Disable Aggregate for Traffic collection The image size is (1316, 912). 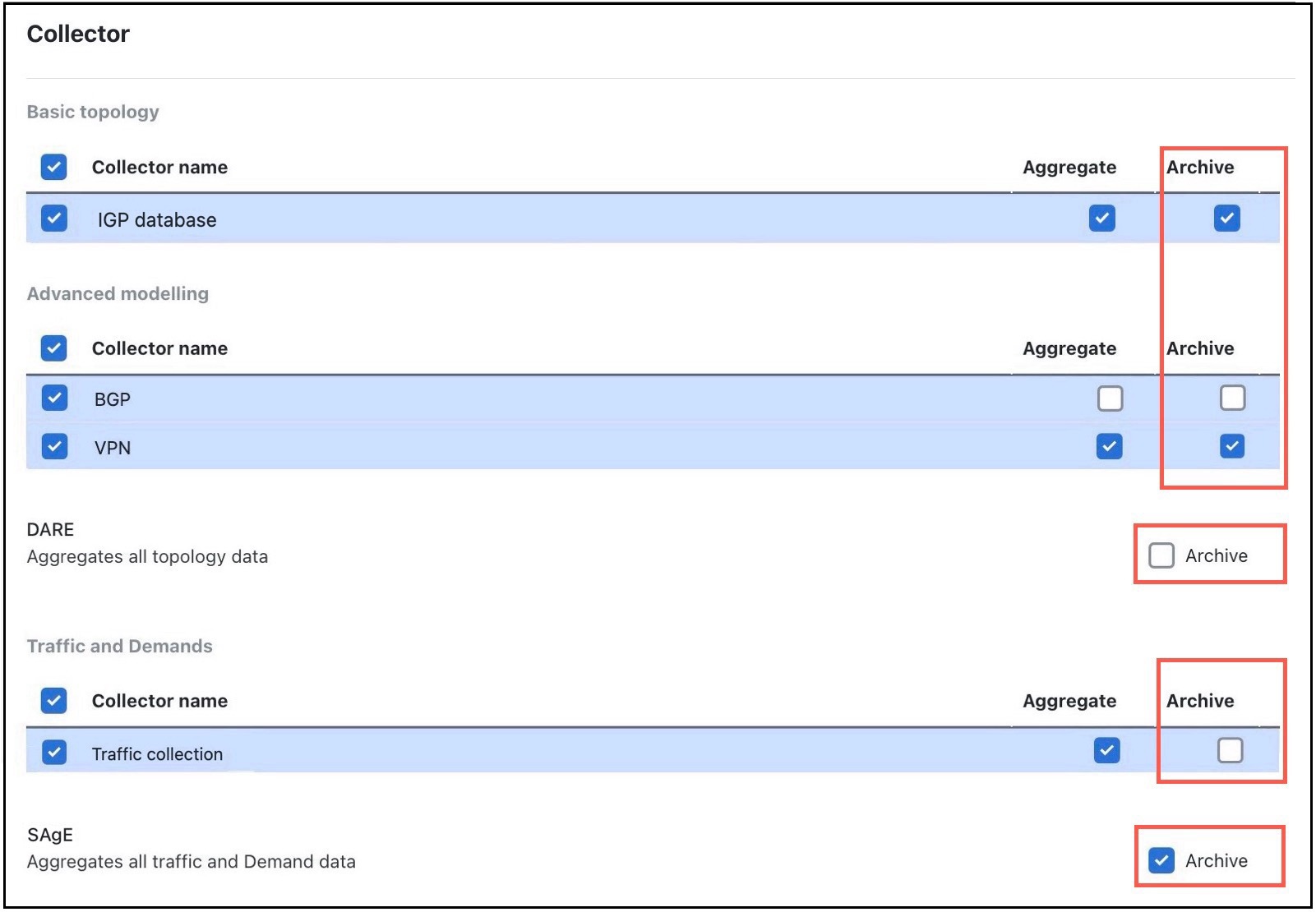[x=1108, y=750]
